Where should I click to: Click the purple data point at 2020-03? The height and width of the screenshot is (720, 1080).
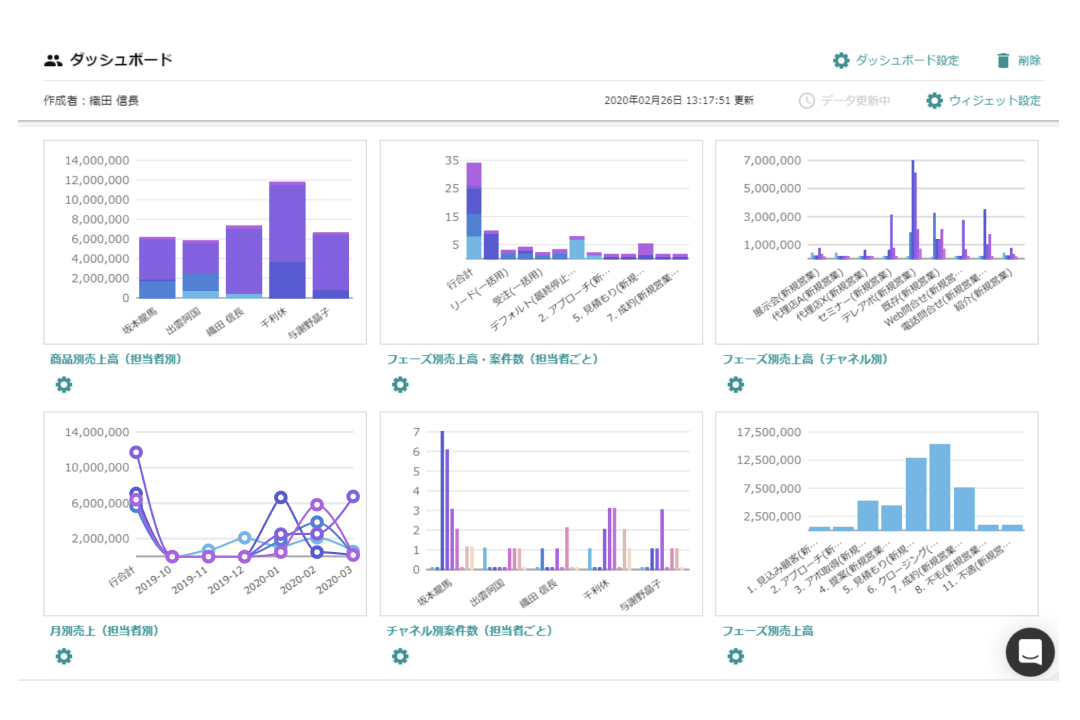tap(353, 496)
